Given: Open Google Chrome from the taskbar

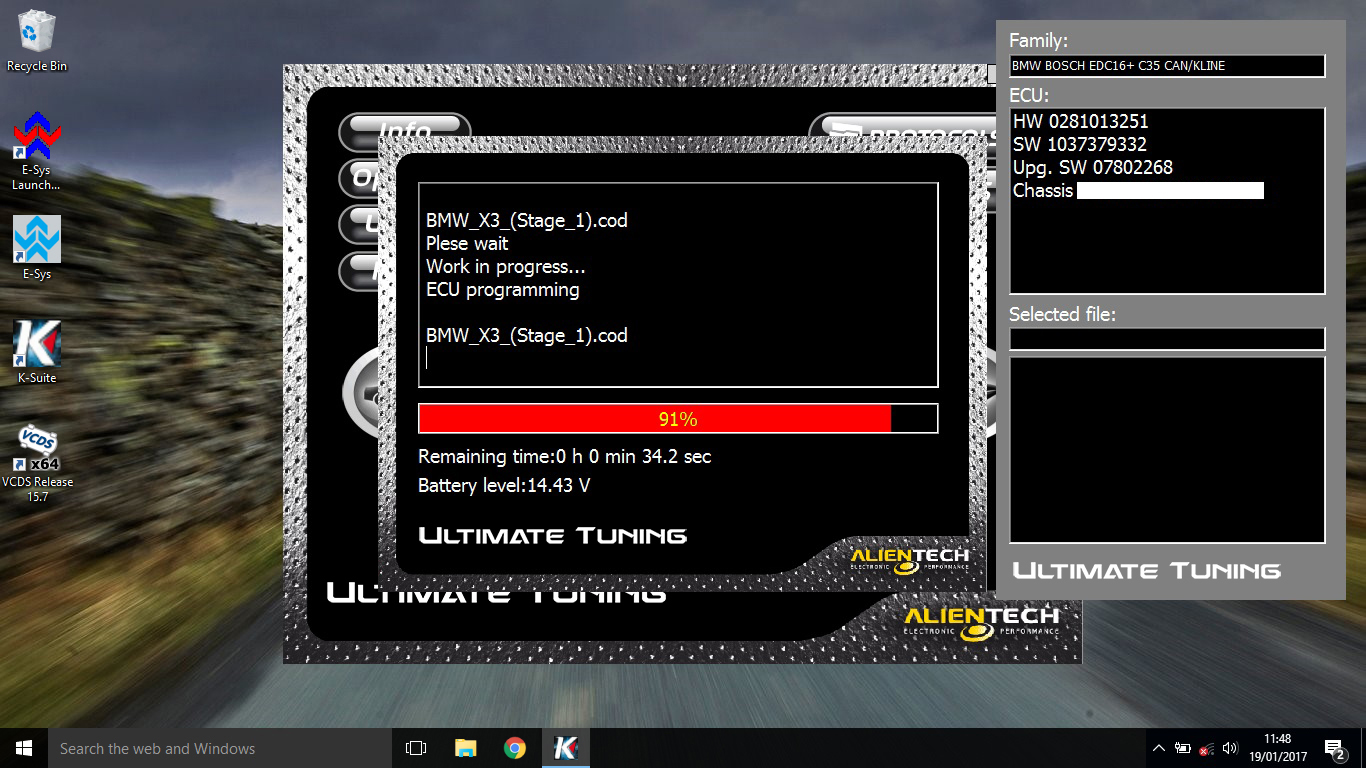Looking at the screenshot, I should tap(515, 748).
